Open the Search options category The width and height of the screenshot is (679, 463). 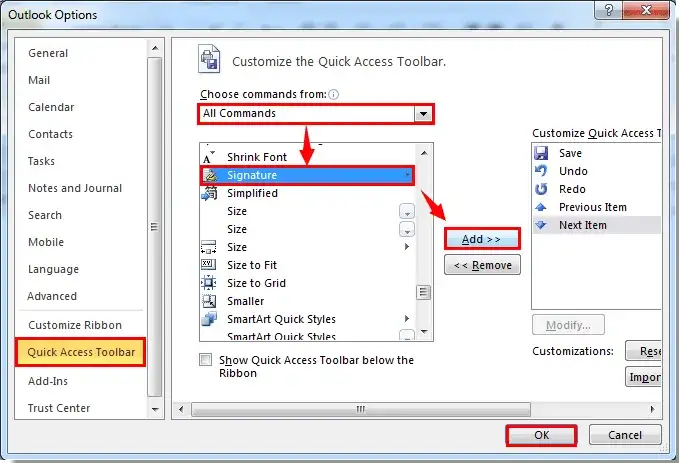[x=45, y=215]
